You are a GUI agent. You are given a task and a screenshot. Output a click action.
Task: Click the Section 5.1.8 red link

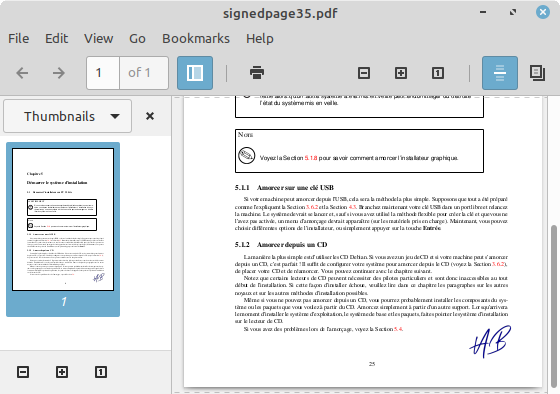(311, 158)
